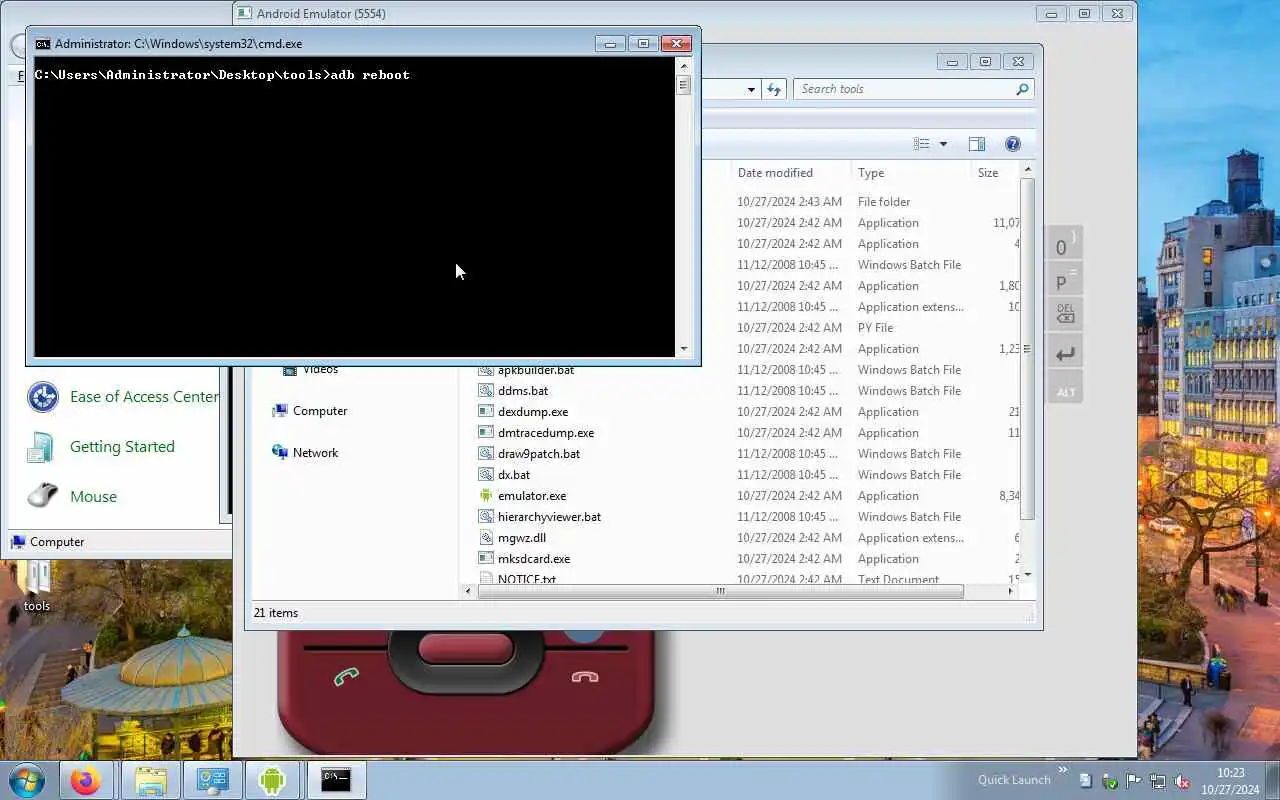Open the network tray icon
The image size is (1280, 800).
click(1157, 781)
